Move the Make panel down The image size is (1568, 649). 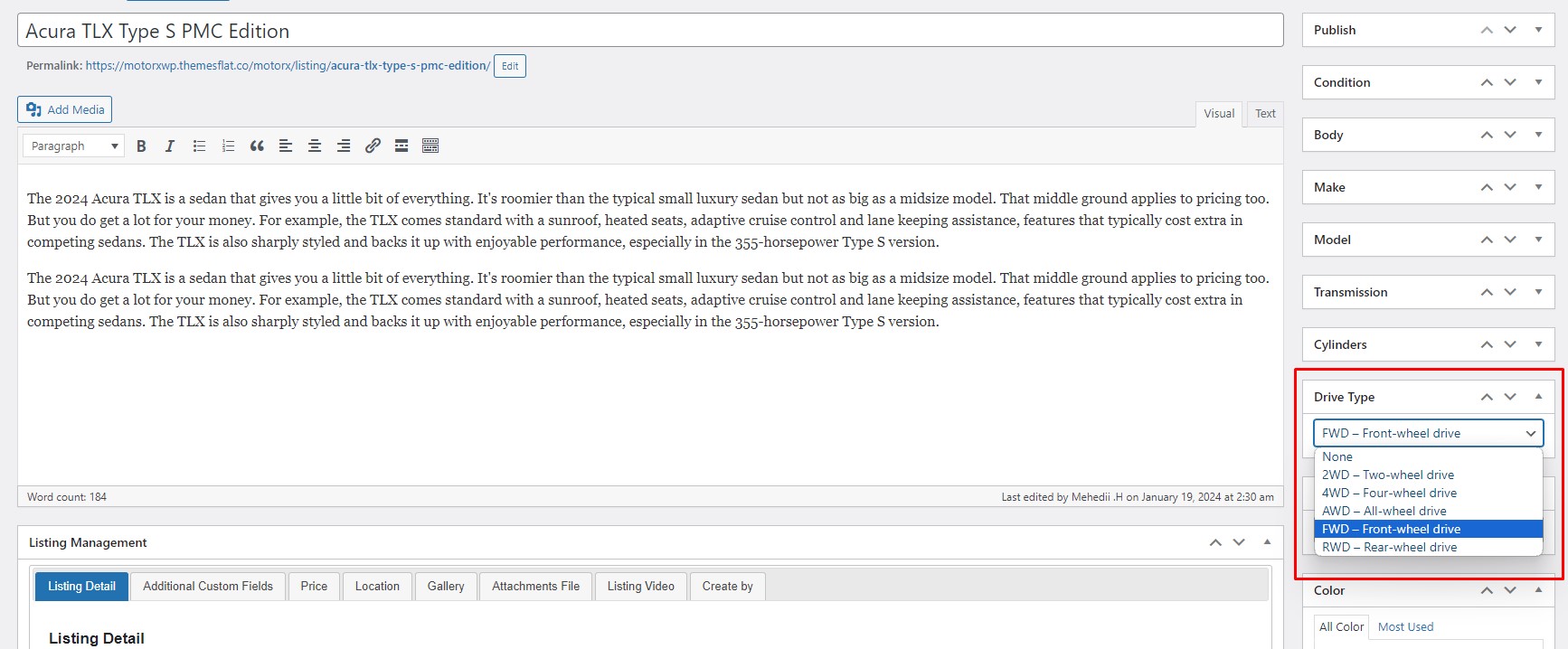(1510, 187)
